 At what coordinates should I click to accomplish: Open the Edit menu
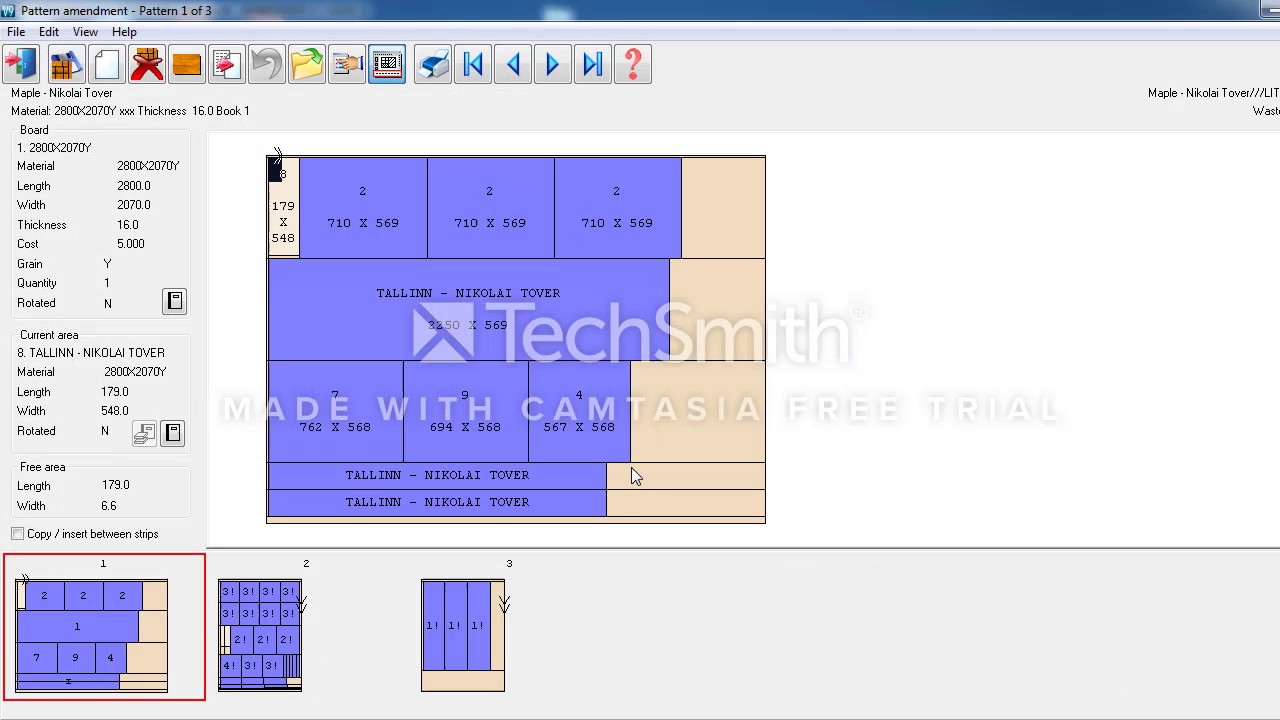(49, 32)
